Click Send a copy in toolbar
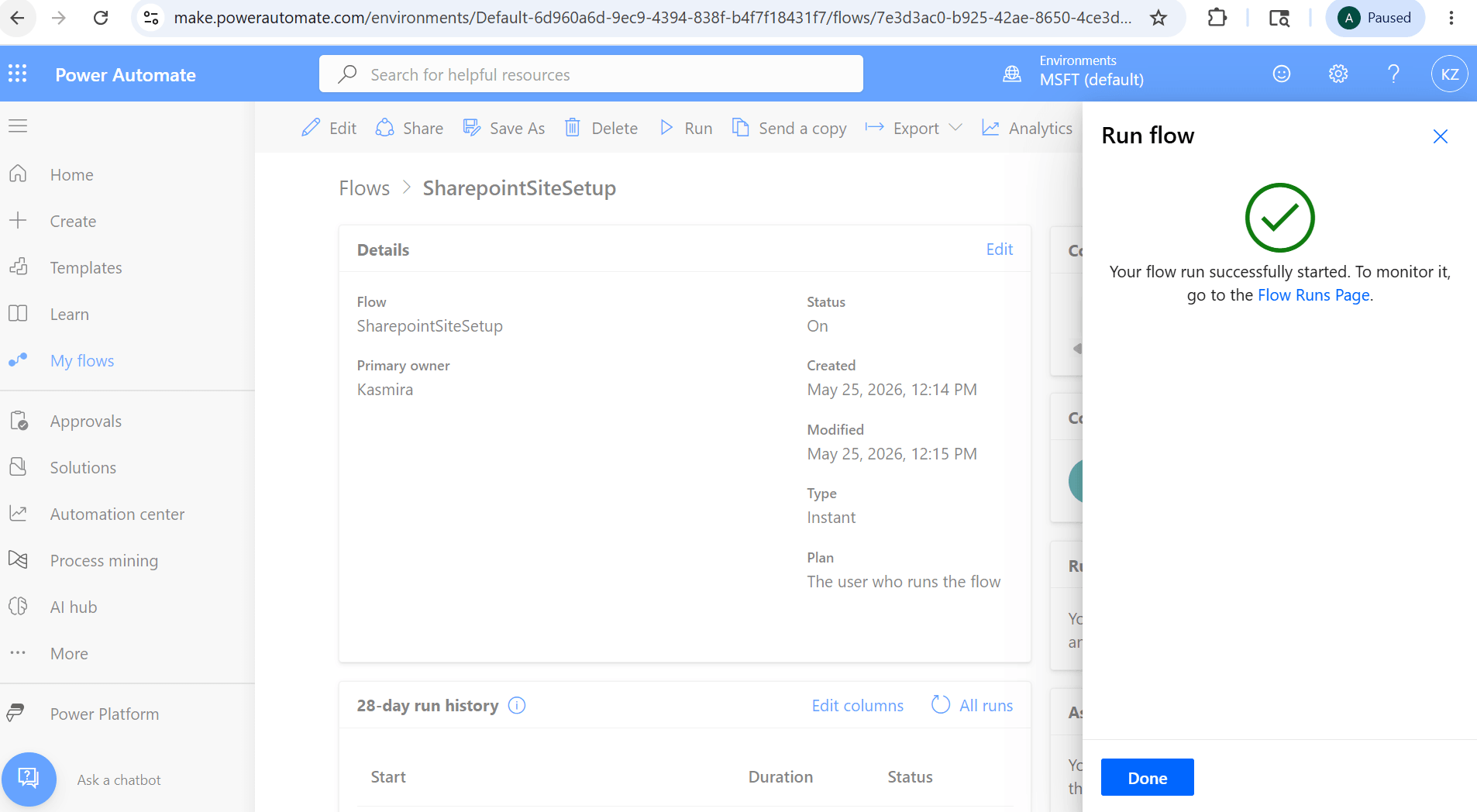The image size is (1477, 812). (789, 128)
